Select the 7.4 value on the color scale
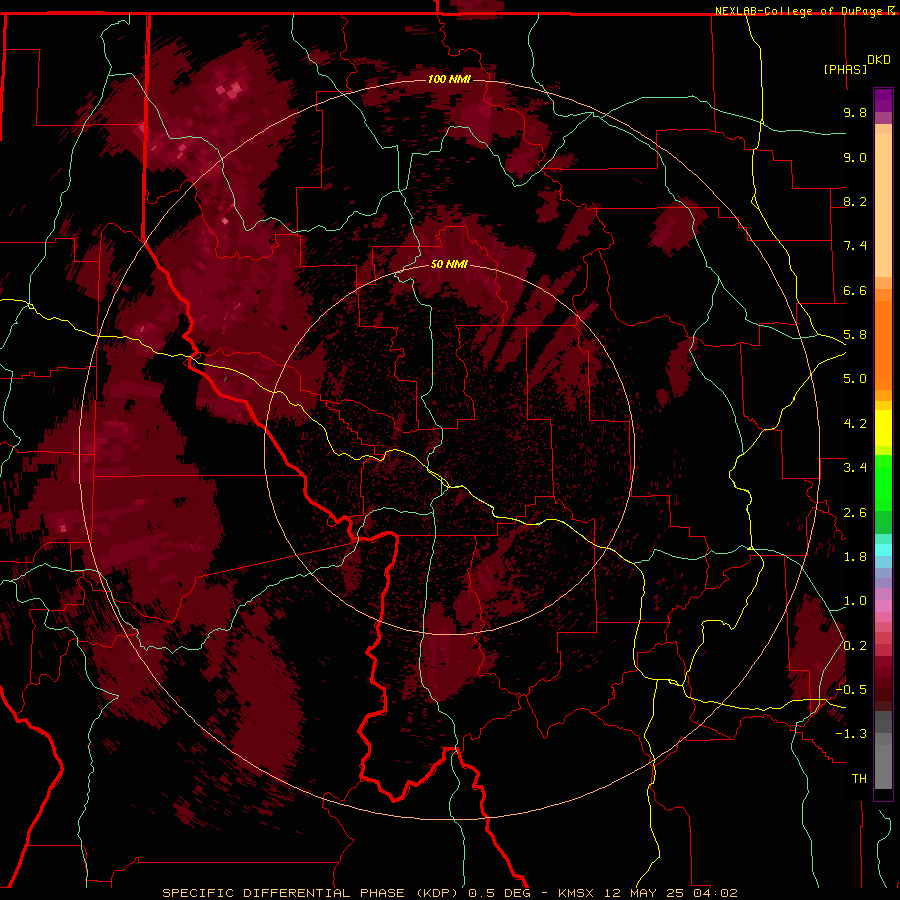Image resolution: width=900 pixels, height=900 pixels. 855,246
